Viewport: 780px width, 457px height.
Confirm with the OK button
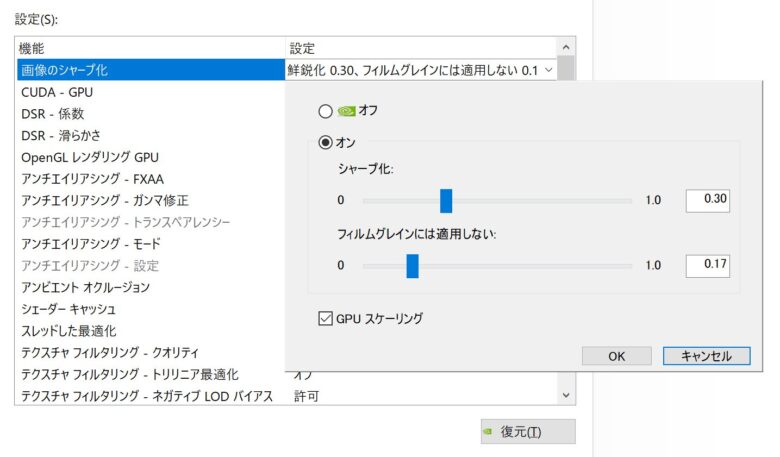coord(617,356)
